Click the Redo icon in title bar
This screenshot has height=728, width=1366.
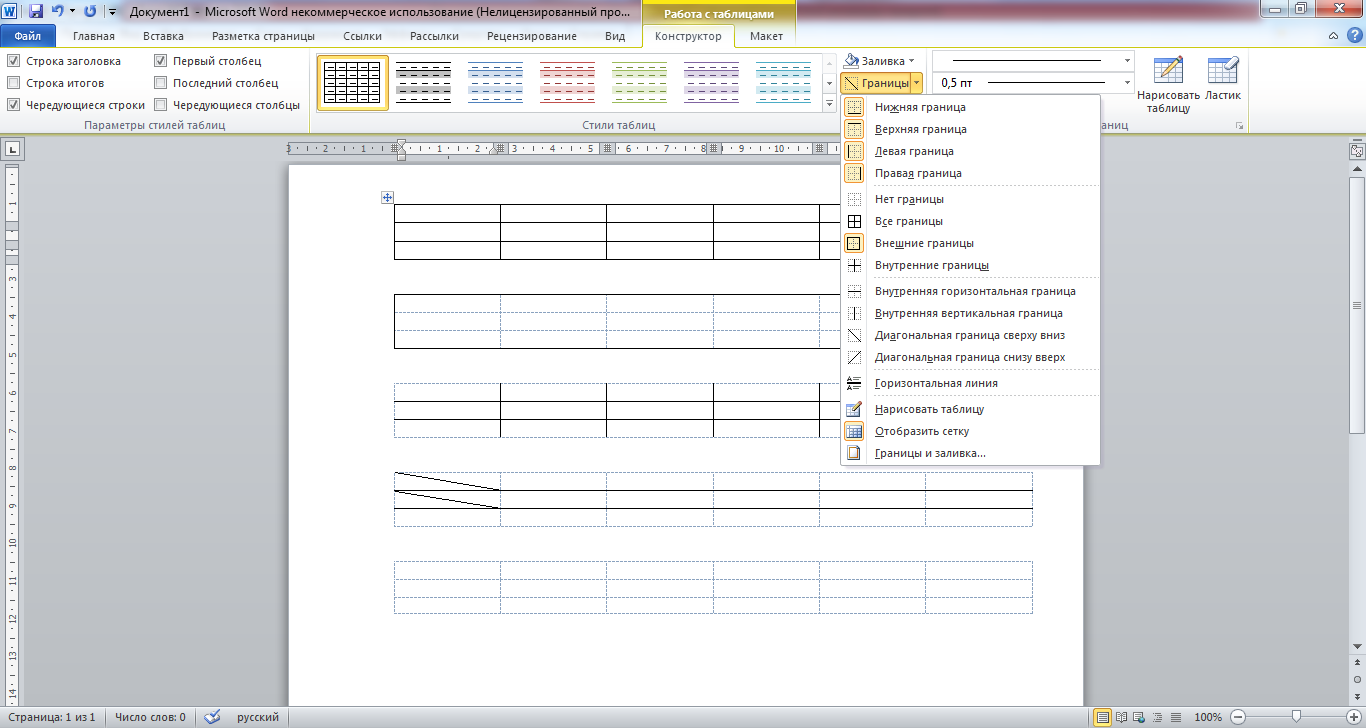pyautogui.click(x=90, y=11)
